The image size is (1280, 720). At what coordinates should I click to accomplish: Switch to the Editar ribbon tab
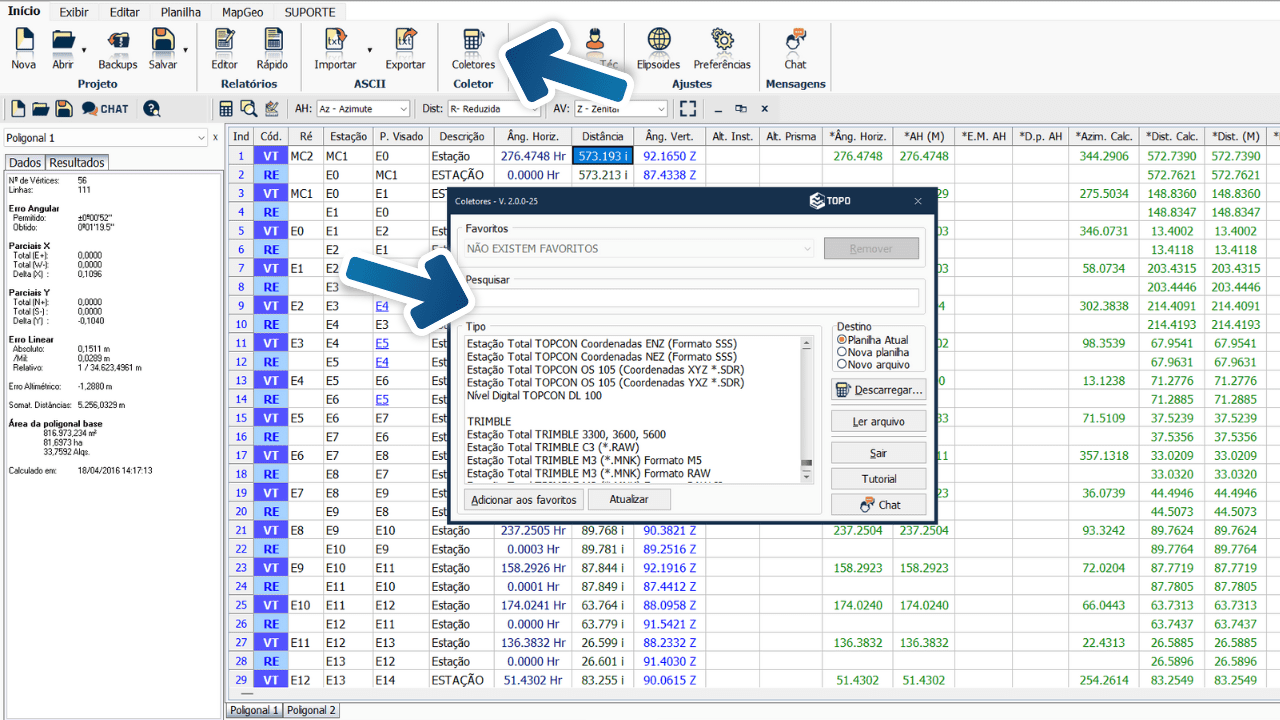(x=125, y=12)
